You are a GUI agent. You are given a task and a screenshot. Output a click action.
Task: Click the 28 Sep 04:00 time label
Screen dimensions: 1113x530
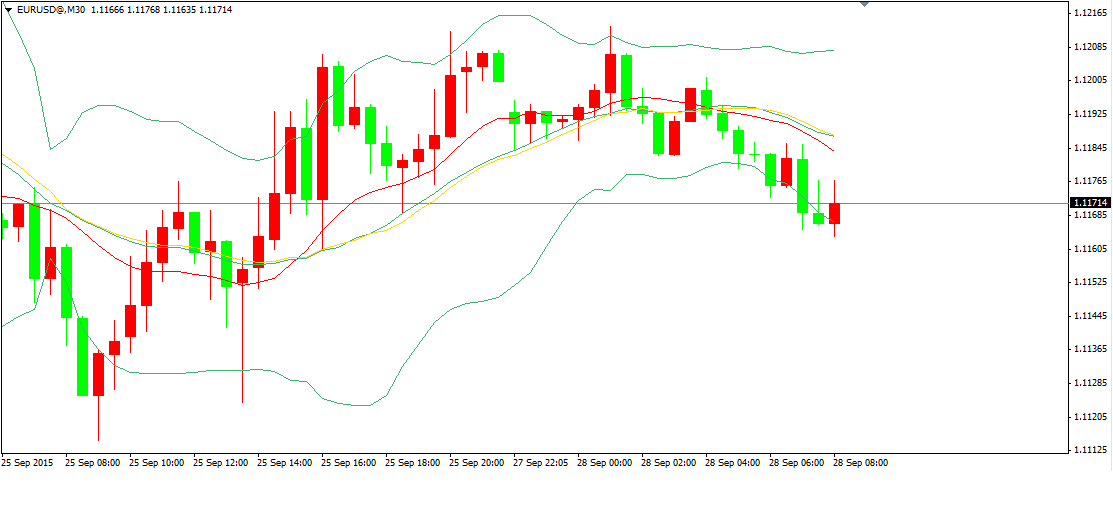[732, 463]
